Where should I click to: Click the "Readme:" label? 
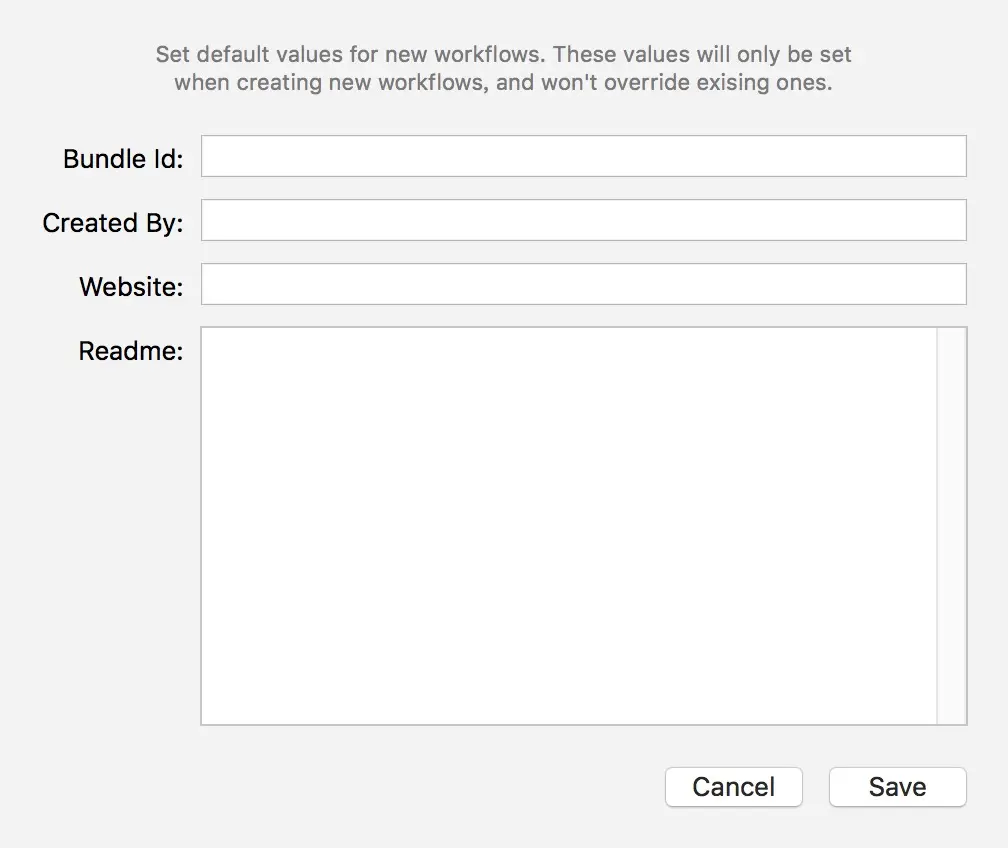tap(131, 351)
